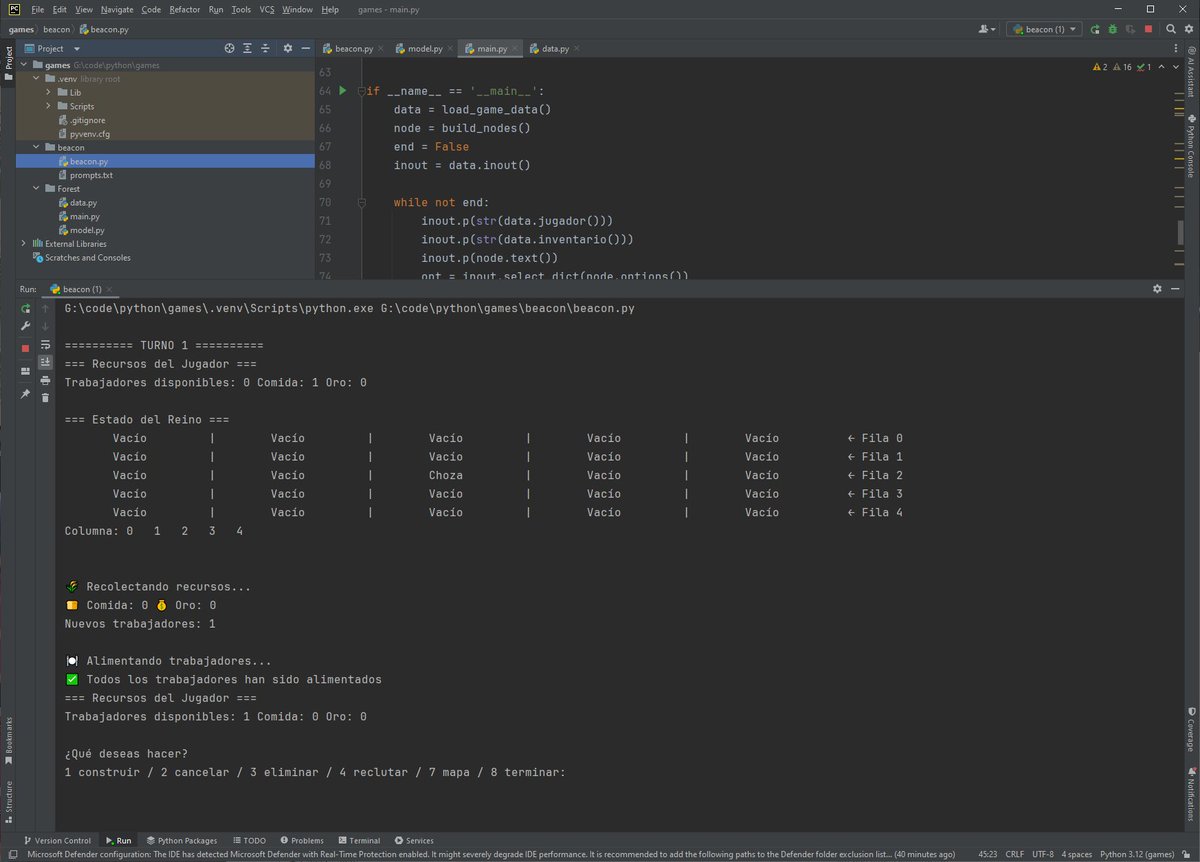This screenshot has width=1200, height=862.
Task: Toggle scroll to end of console
Action: (x=45, y=362)
